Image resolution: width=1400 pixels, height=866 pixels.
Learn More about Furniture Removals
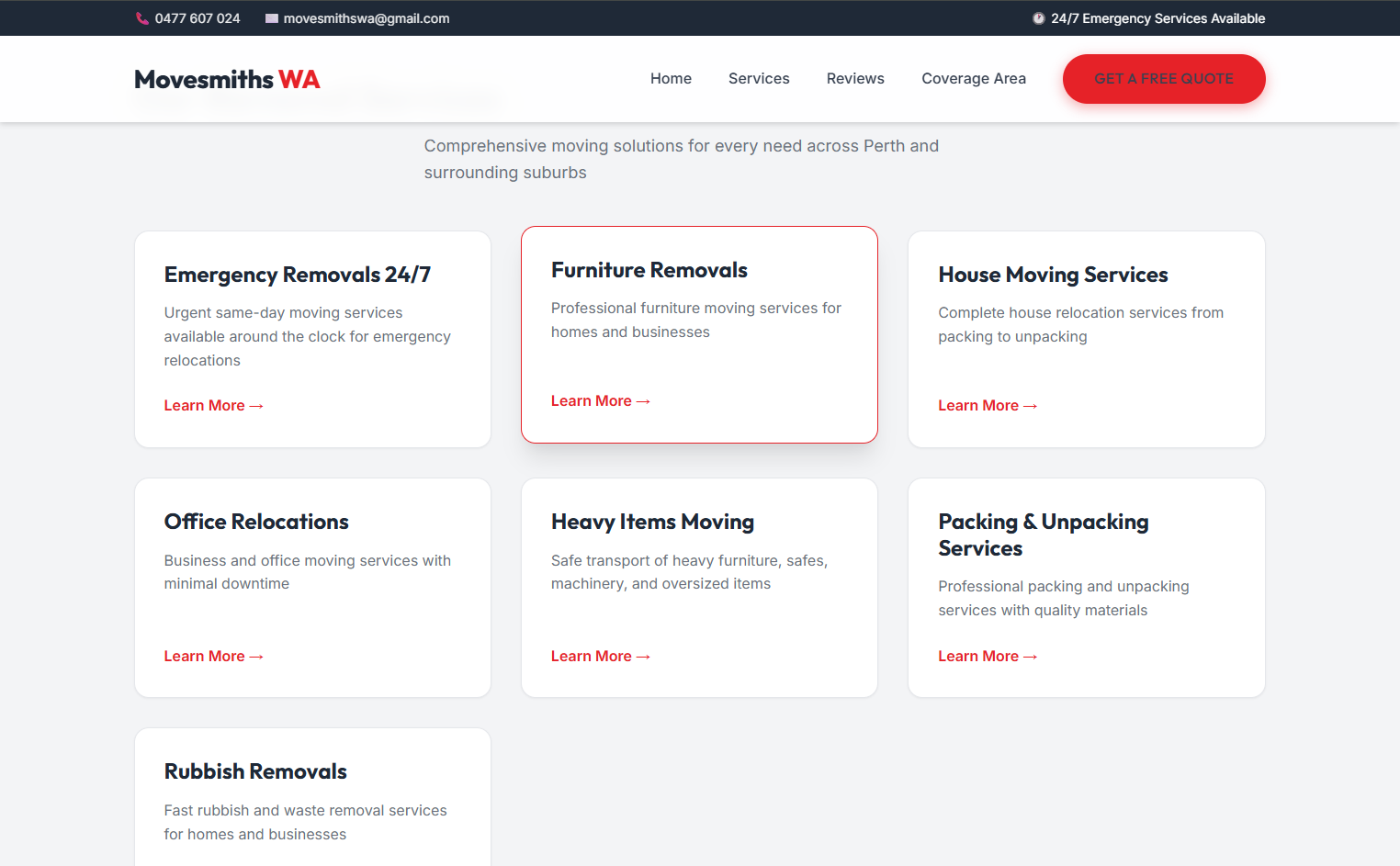pyautogui.click(x=600, y=401)
